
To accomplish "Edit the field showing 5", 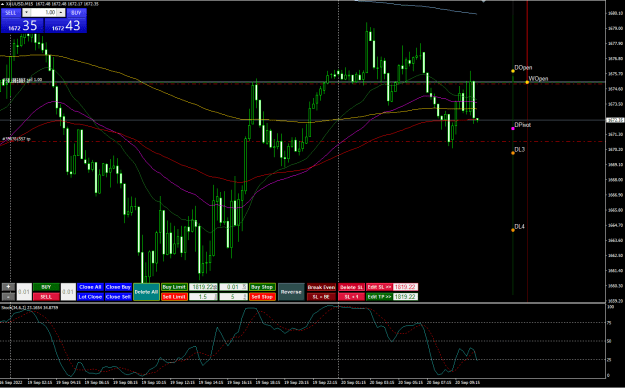I will coord(234,297).
